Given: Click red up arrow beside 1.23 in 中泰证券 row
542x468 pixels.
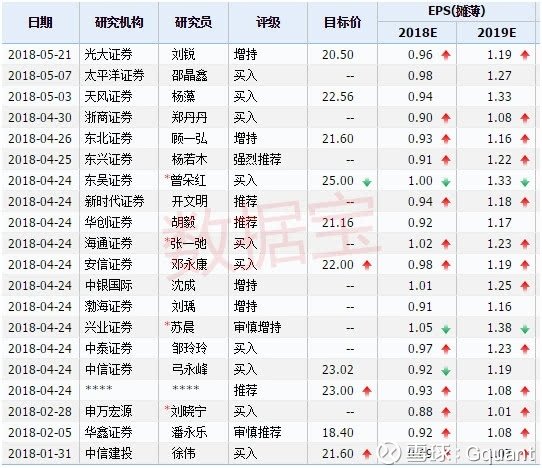Looking at the screenshot, I should [525, 349].
